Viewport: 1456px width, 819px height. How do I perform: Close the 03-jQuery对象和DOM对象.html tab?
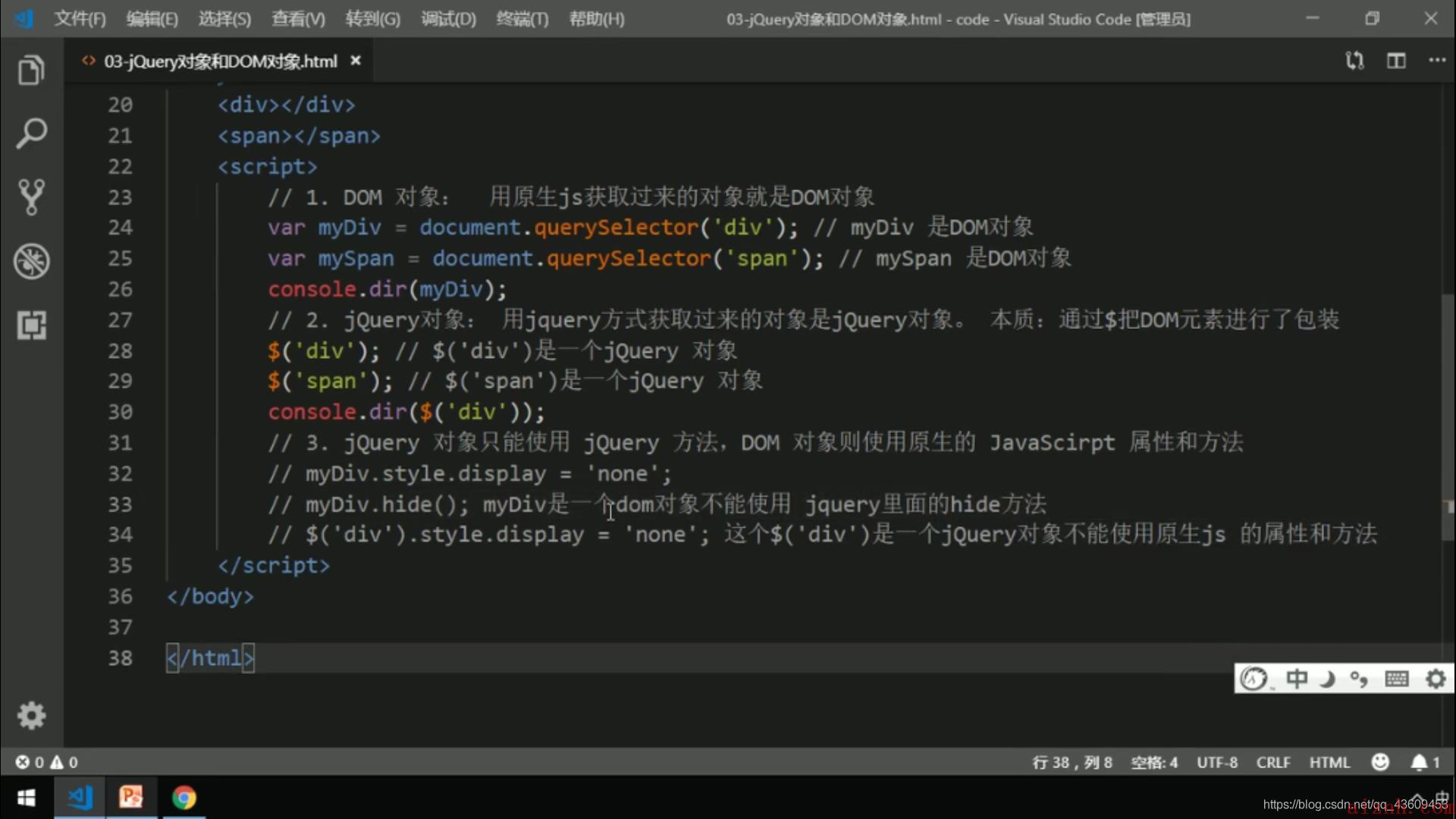point(356,61)
